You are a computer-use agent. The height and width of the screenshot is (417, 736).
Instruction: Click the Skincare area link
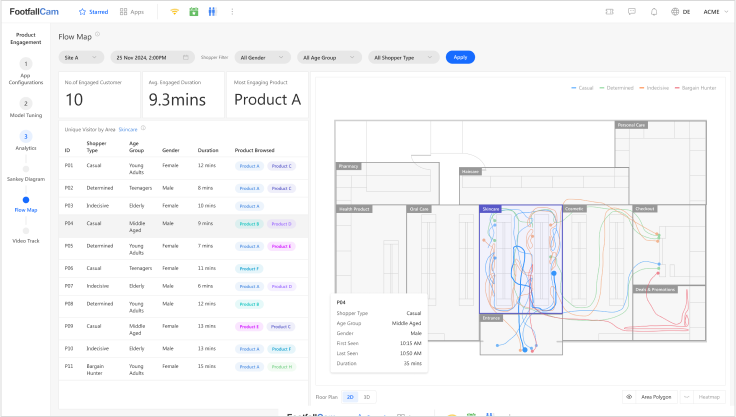(127, 129)
